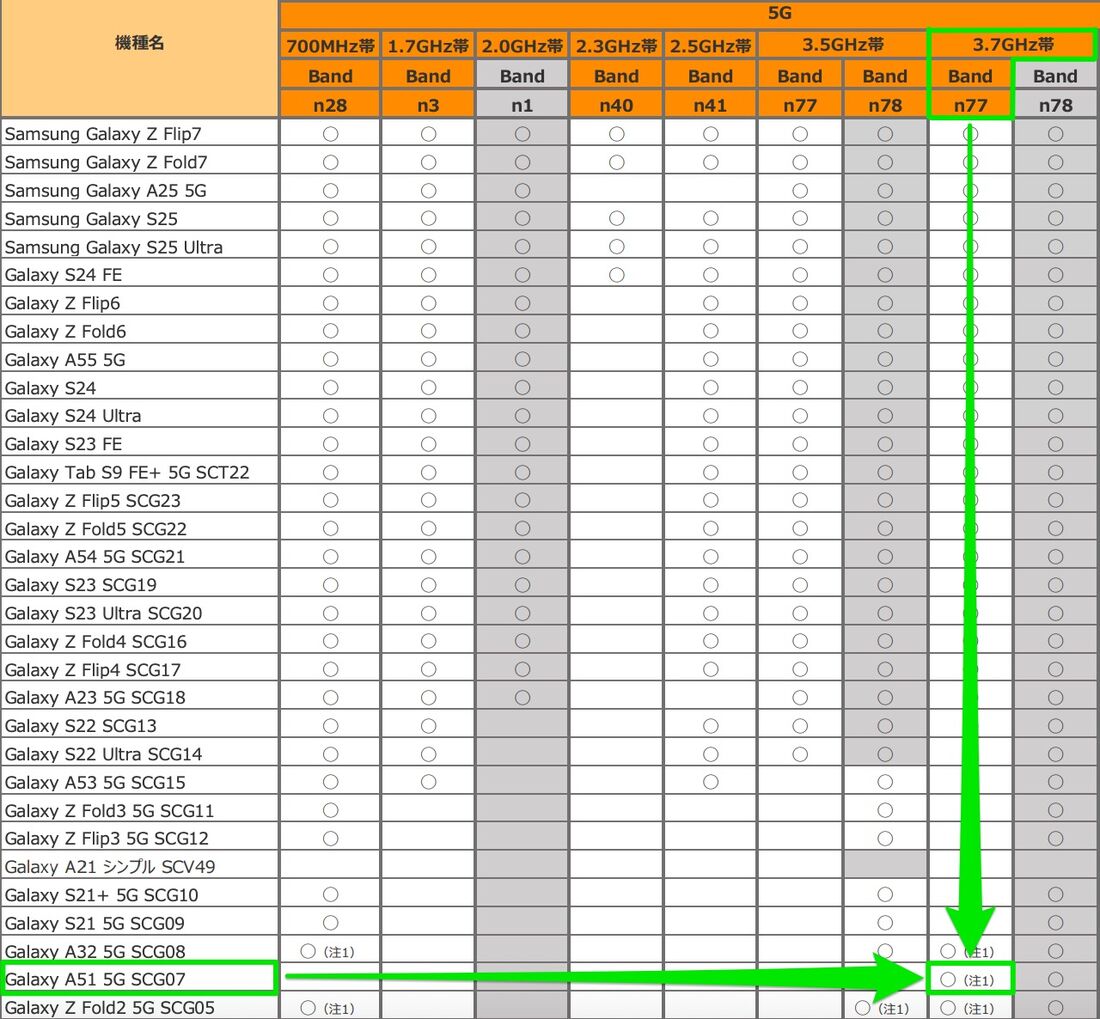Click the n41 band label
The image size is (1100, 1019).
click(710, 105)
